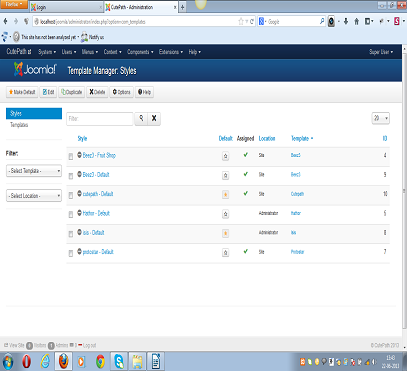Open a new browser tab with plus button
The height and width of the screenshot is (371, 407).
[x=183, y=7]
